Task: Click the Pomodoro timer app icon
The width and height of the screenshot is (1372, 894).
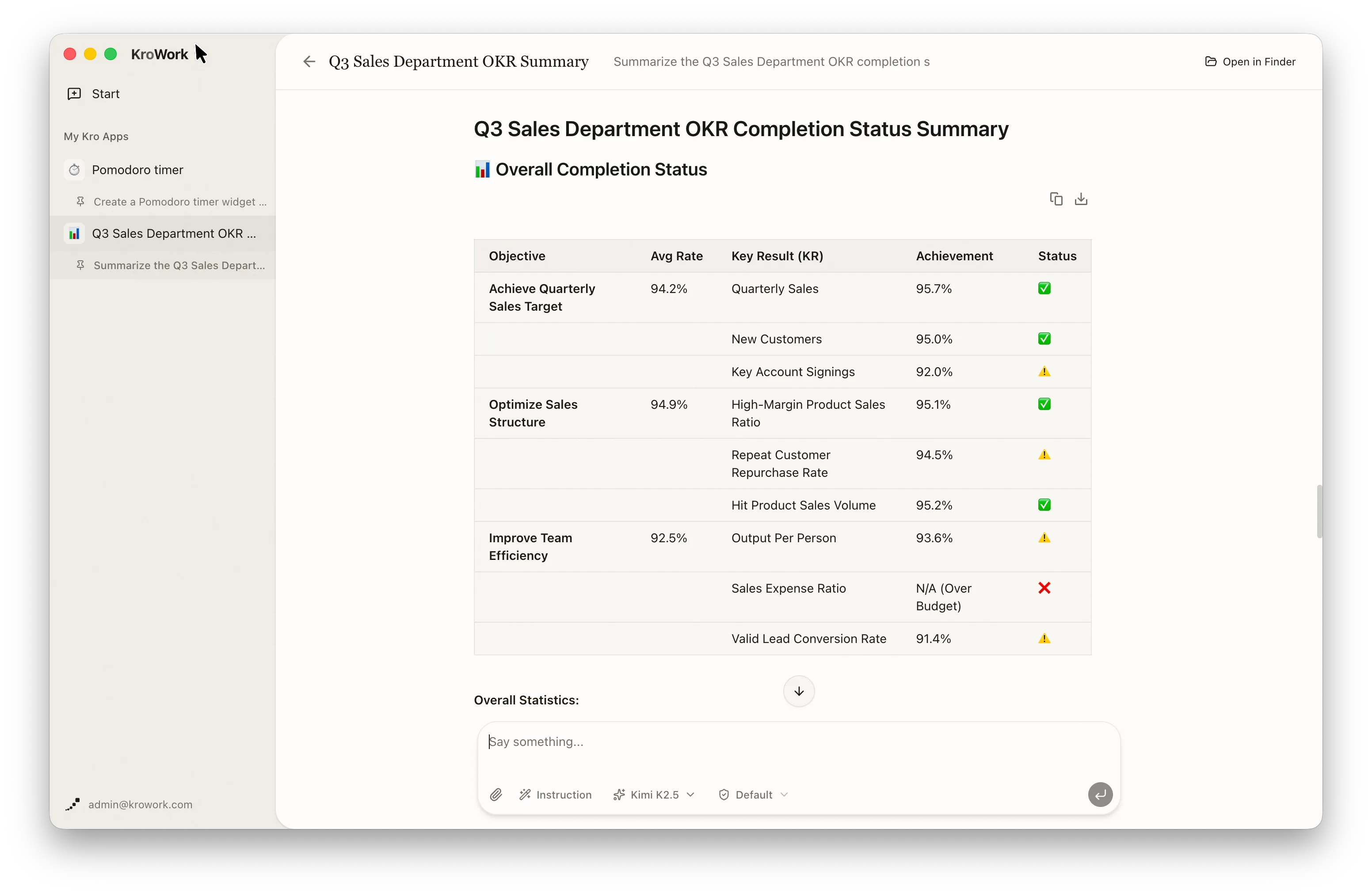Action: point(74,170)
